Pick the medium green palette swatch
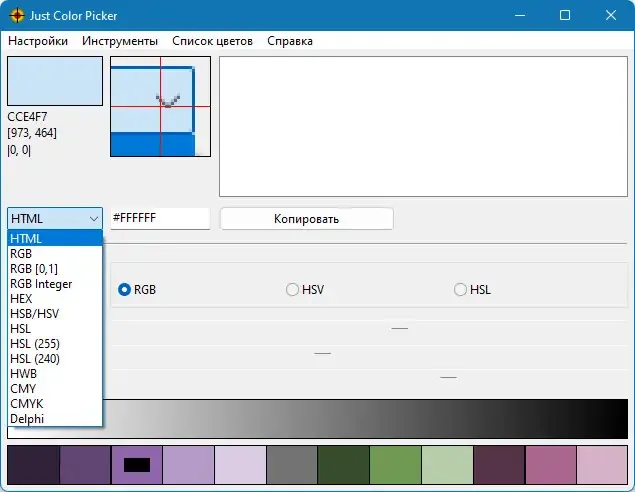Screen dimensions: 635x492 coord(396,465)
